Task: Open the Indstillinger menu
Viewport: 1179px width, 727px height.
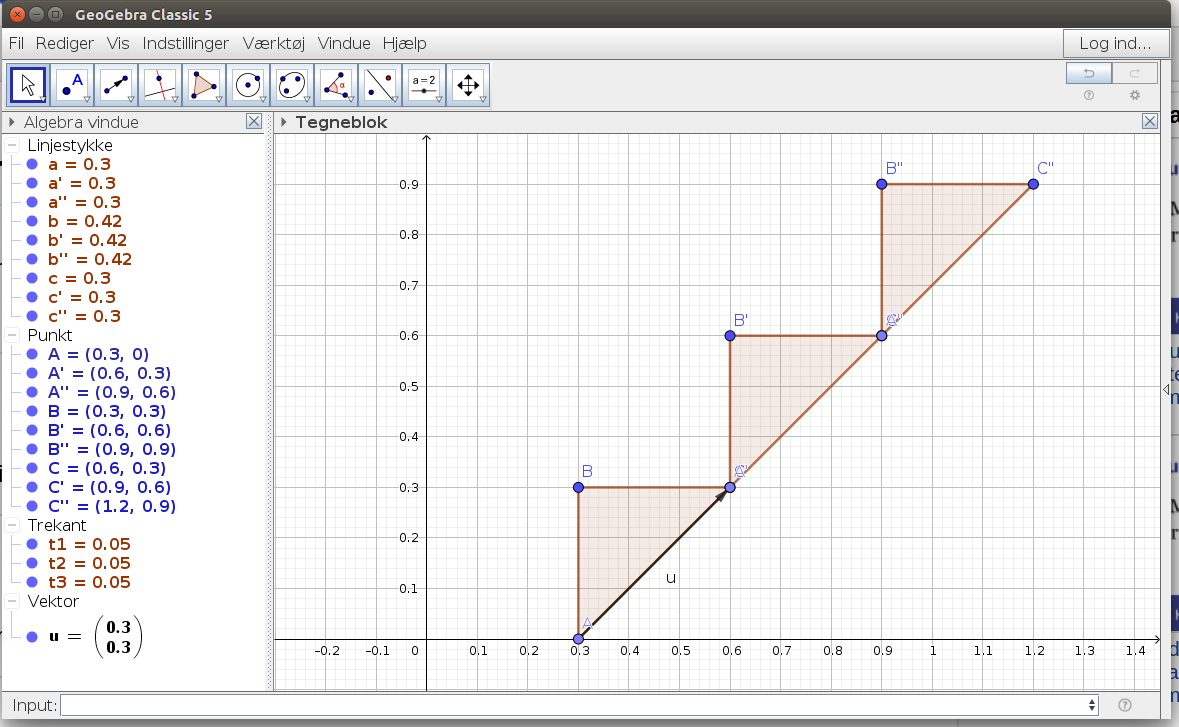Action: [186, 44]
